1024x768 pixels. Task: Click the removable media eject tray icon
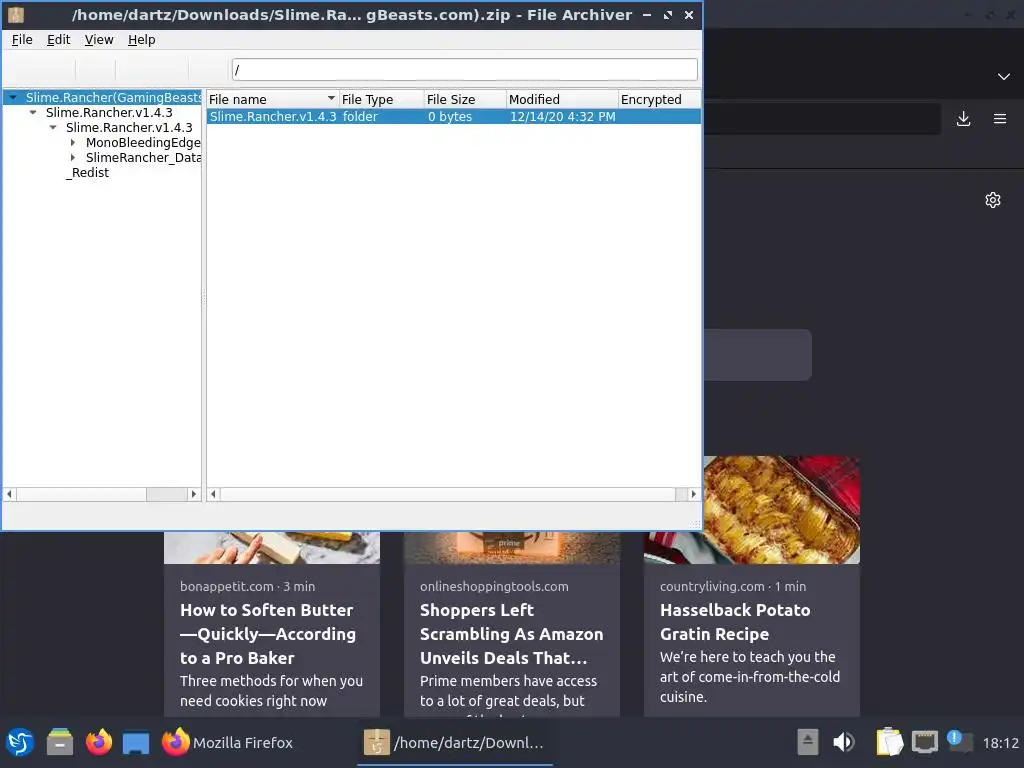808,743
